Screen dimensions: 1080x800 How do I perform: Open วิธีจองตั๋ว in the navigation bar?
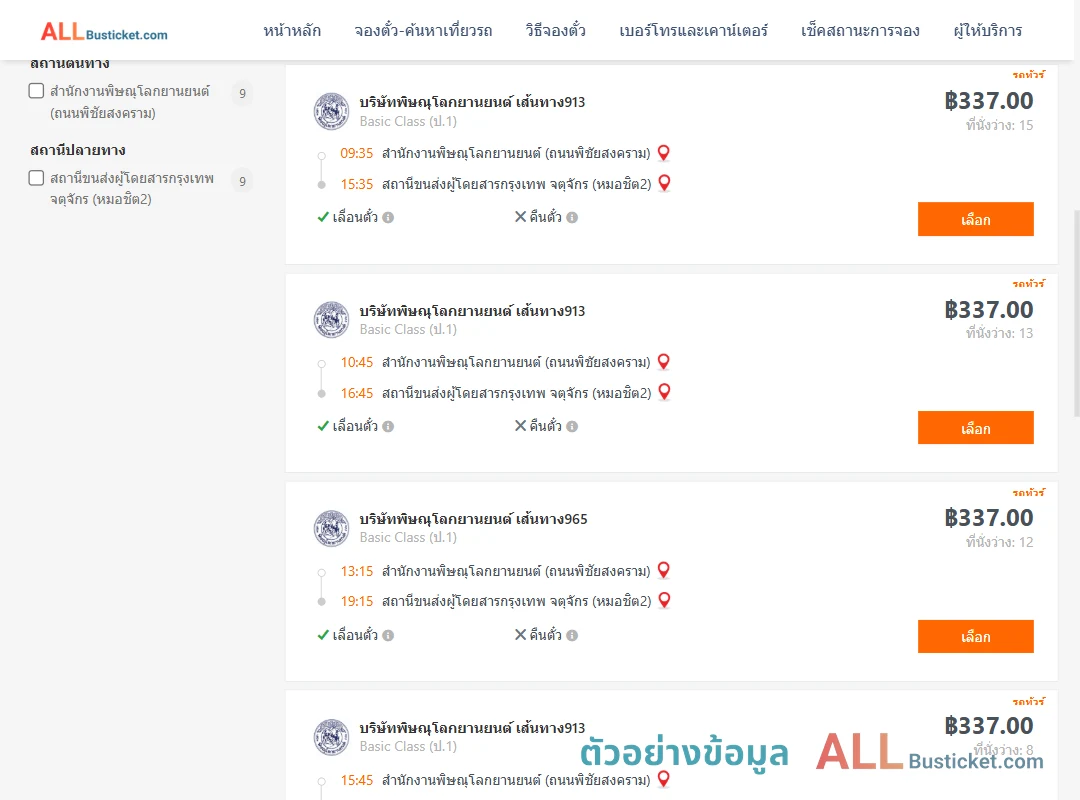coord(555,31)
